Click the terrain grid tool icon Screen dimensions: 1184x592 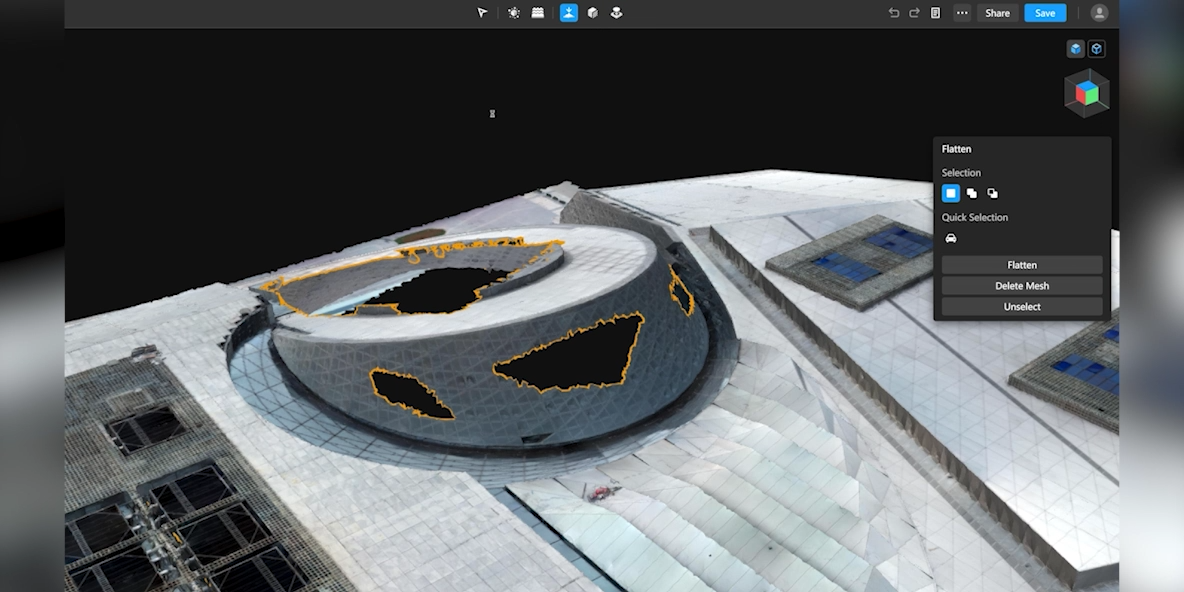[x=538, y=13]
